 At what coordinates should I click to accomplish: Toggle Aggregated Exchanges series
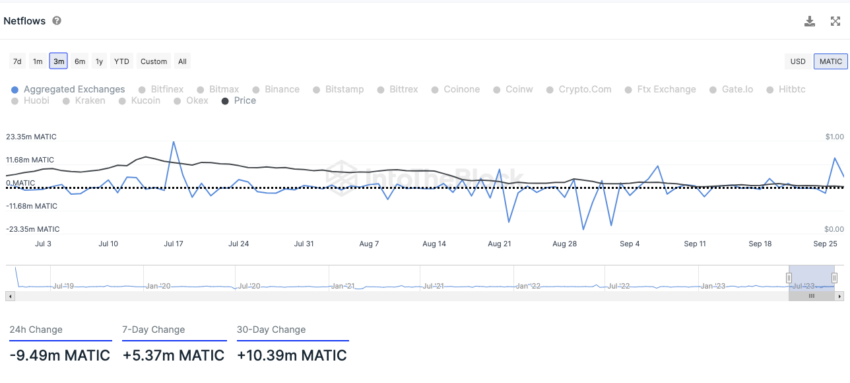click(x=68, y=89)
